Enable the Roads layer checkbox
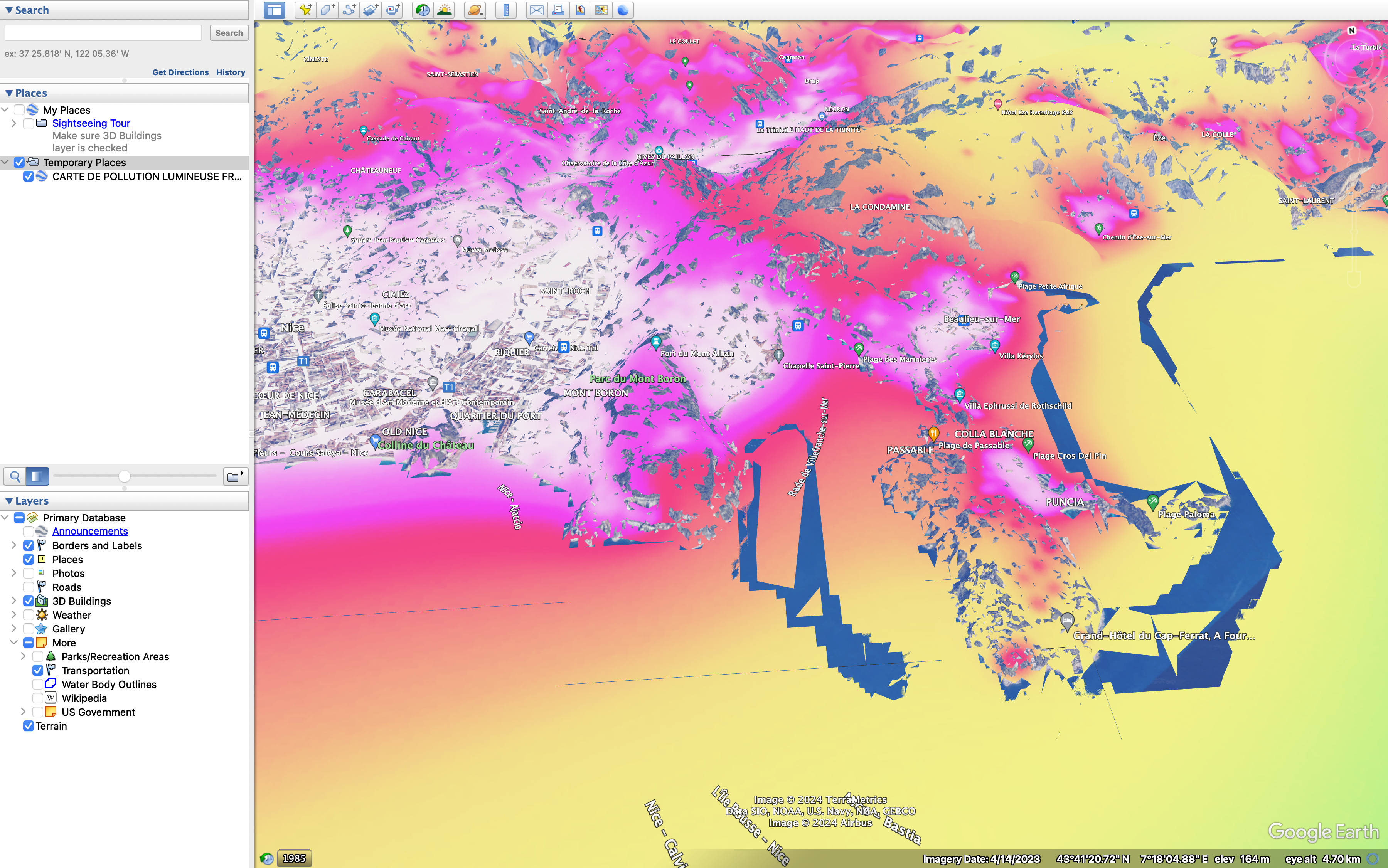The height and width of the screenshot is (868, 1388). point(28,587)
